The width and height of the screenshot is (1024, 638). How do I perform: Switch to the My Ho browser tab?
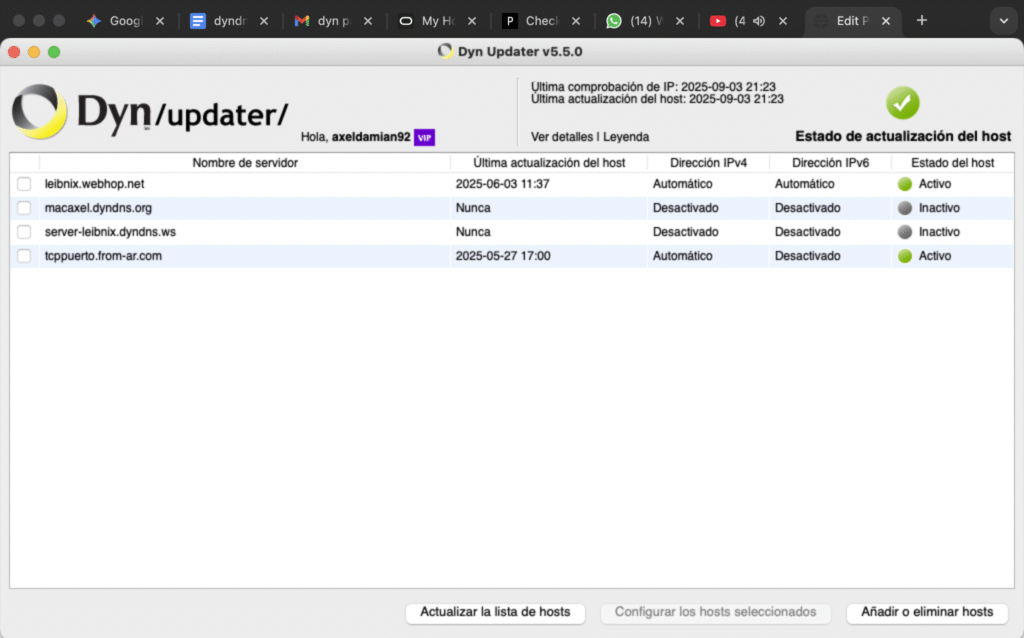[438, 21]
